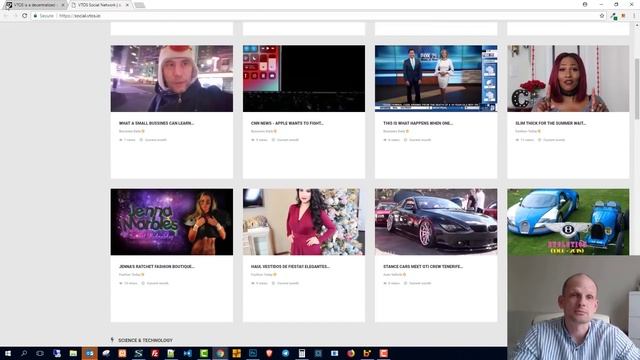The width and height of the screenshot is (640, 360).
Task: Open channel name under 'Stance cars meet' card
Action: (393, 275)
